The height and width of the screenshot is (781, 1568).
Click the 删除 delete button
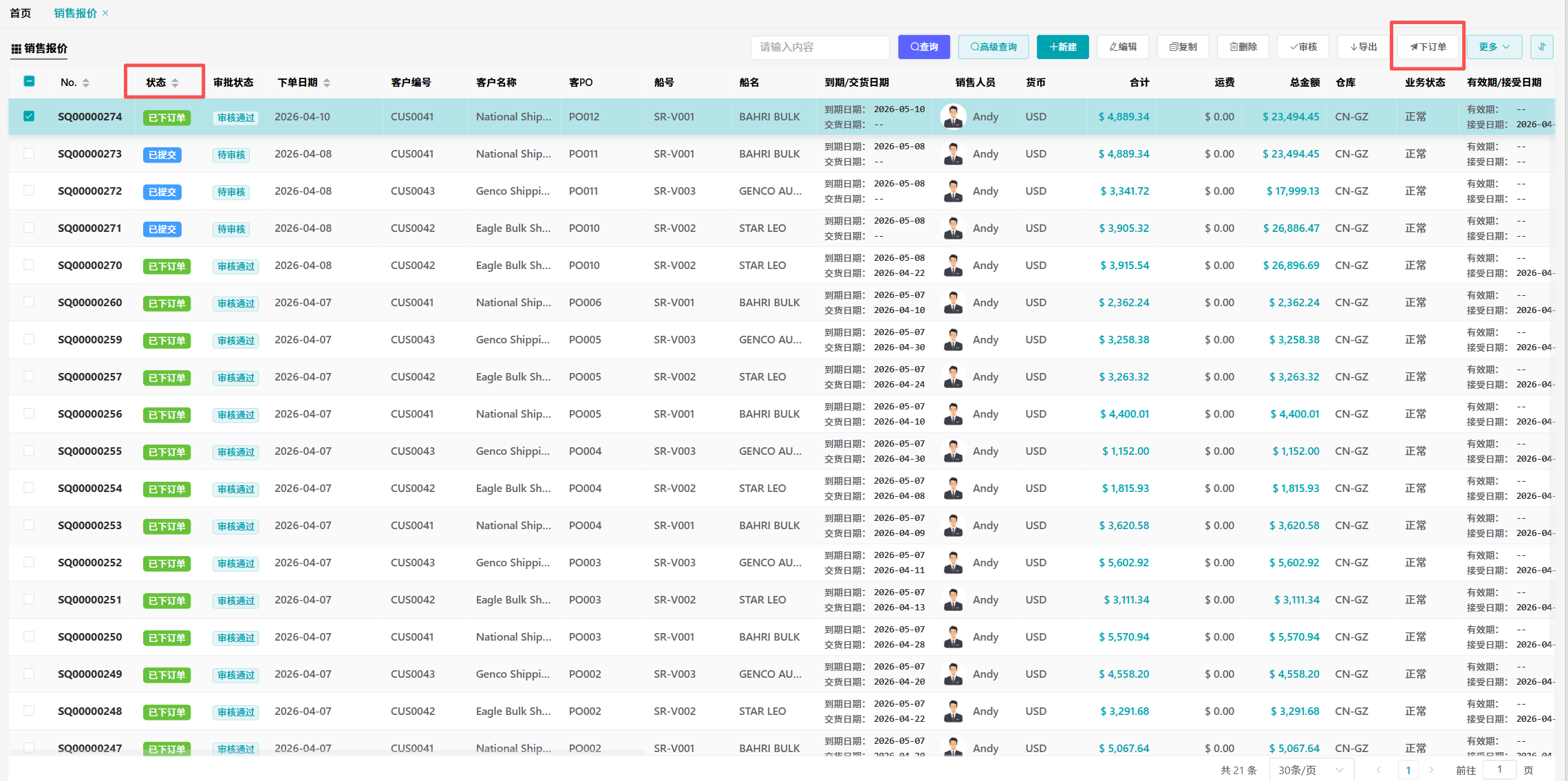coord(1243,47)
